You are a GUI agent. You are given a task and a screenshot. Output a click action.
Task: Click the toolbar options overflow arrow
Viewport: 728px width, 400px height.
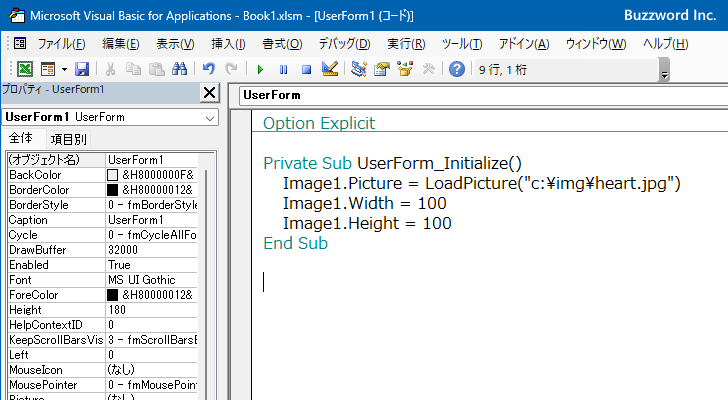pos(664,70)
